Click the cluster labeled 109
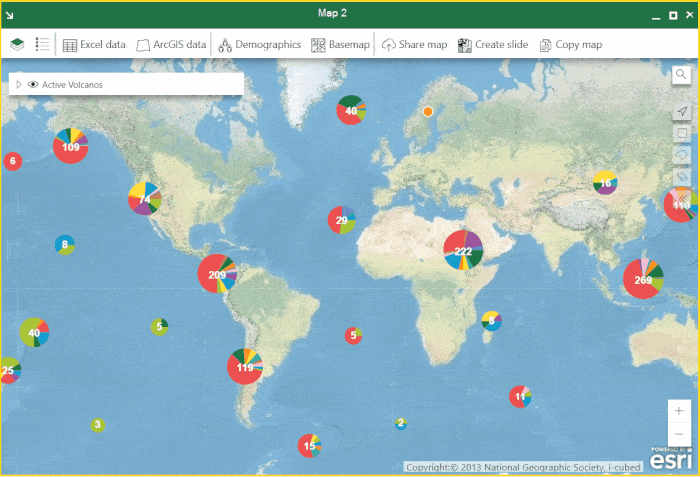Image resolution: width=700 pixels, height=477 pixels. (71, 146)
